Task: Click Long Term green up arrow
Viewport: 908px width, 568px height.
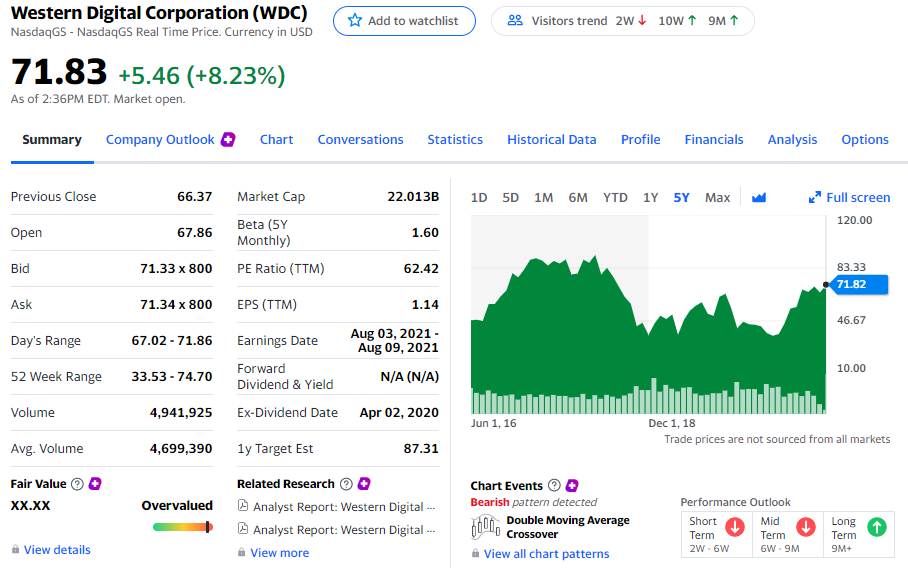Action: 877,527
